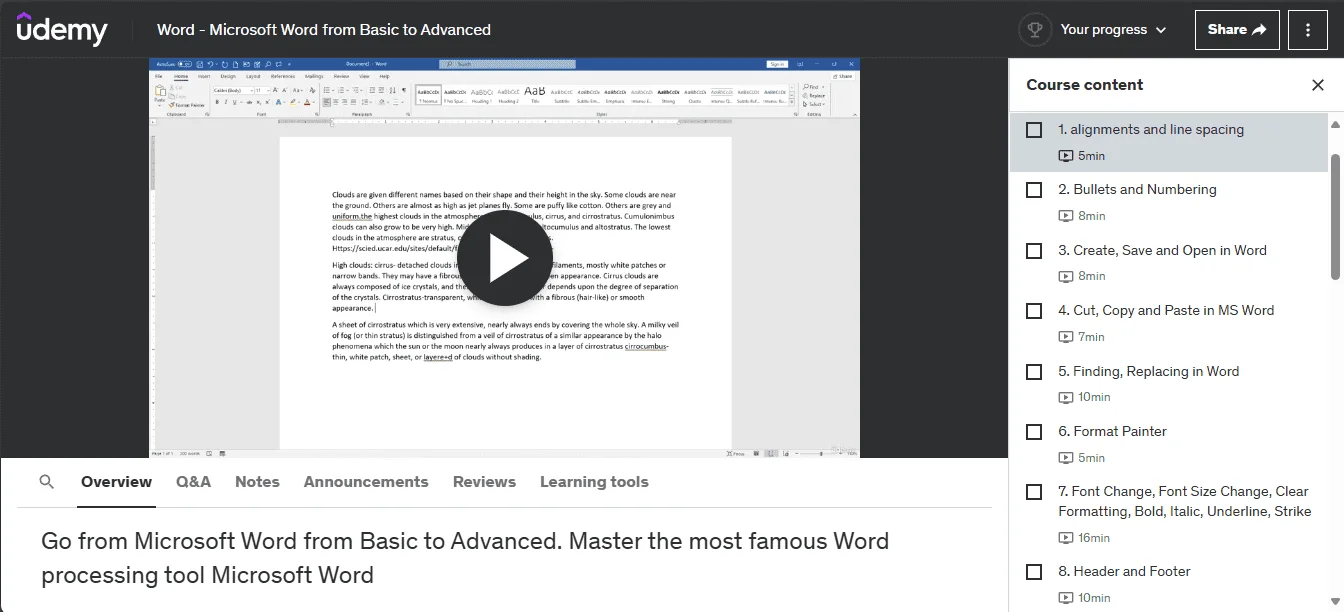Viewport: 1344px width, 612px height.
Task: Tick checkbox for lecture 7 Font Change
Action: tap(1034, 492)
